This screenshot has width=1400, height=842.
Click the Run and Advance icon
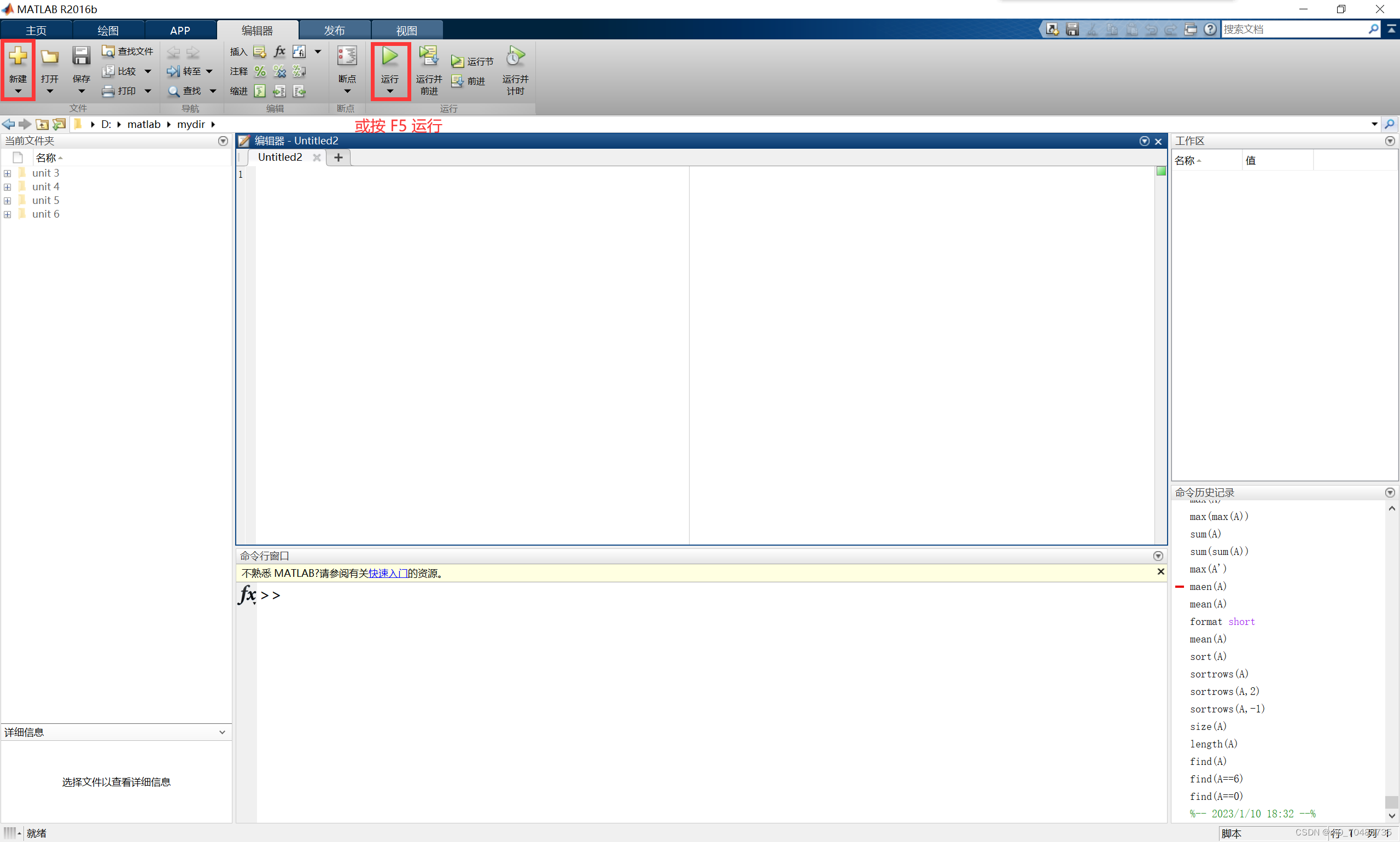click(428, 57)
